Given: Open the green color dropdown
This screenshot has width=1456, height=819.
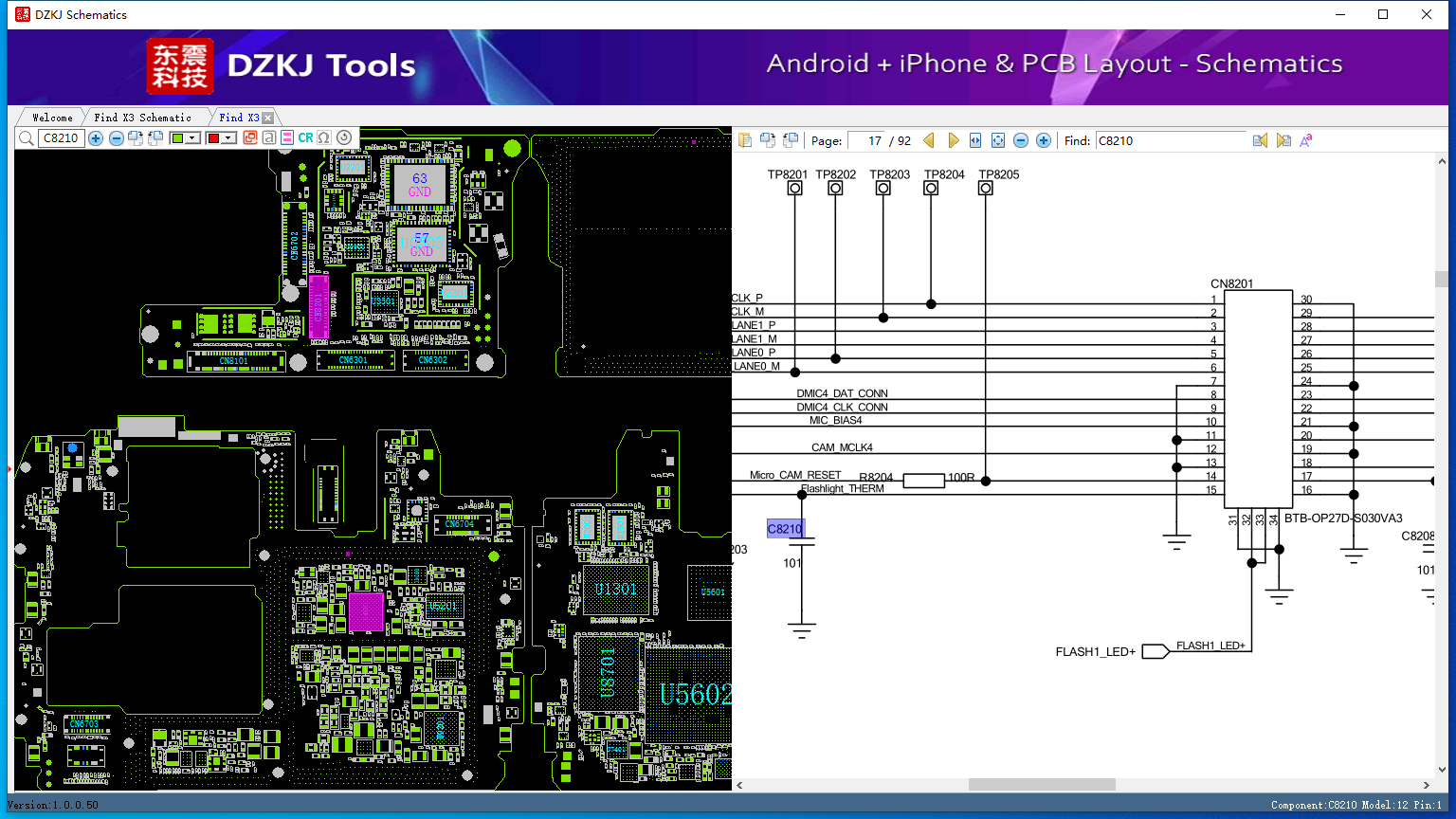Looking at the screenshot, I should pos(192,138).
